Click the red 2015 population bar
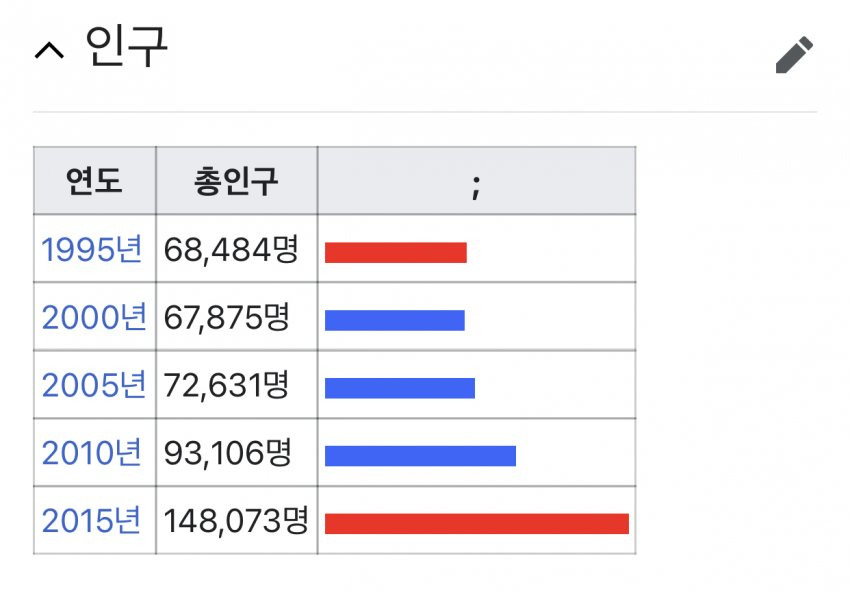This screenshot has height=592, width=850. (x=476, y=524)
